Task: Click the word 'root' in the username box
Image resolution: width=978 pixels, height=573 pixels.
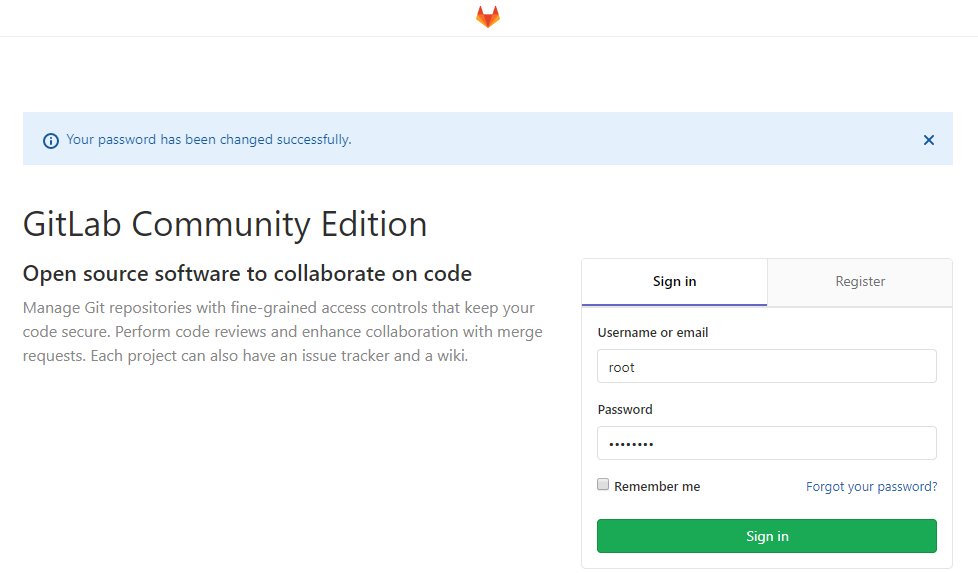Action: coord(622,367)
